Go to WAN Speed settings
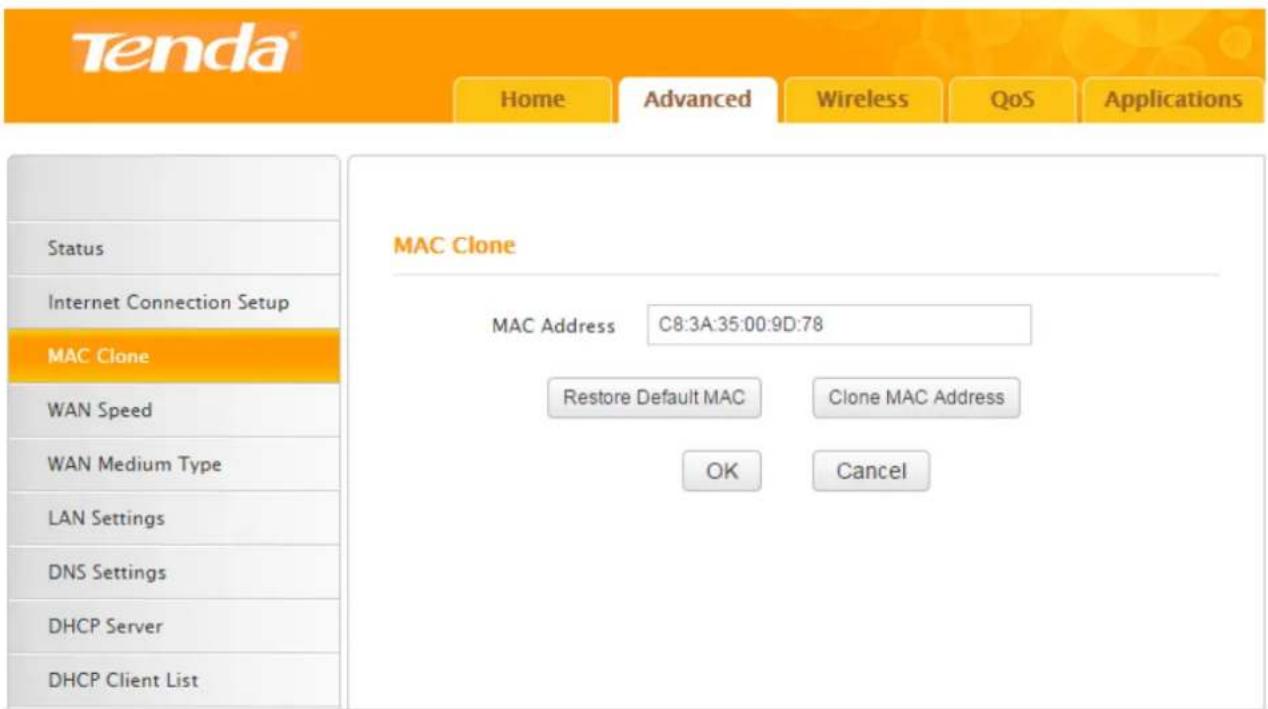This screenshot has width=1268, height=709. (174, 410)
